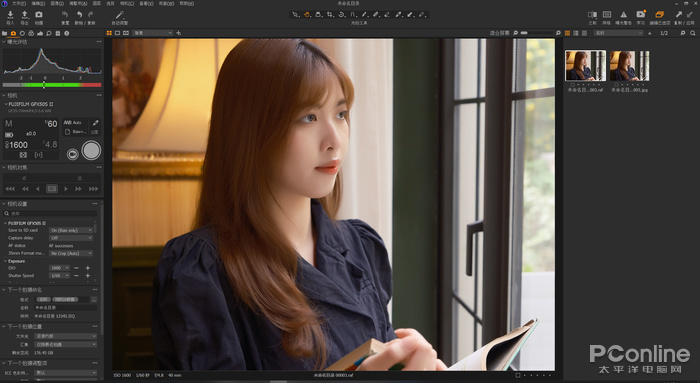This screenshot has width=700, height=383.
Task: Select the orange Pan hand cursor tool
Action: [307, 15]
